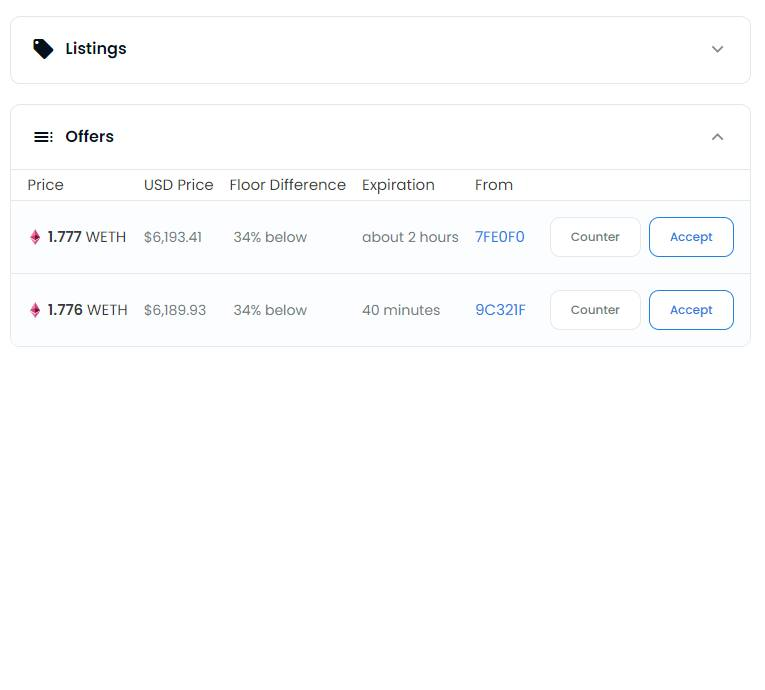Counter the offer from 9C321F
Screen dimensions: 765x690
tap(595, 310)
